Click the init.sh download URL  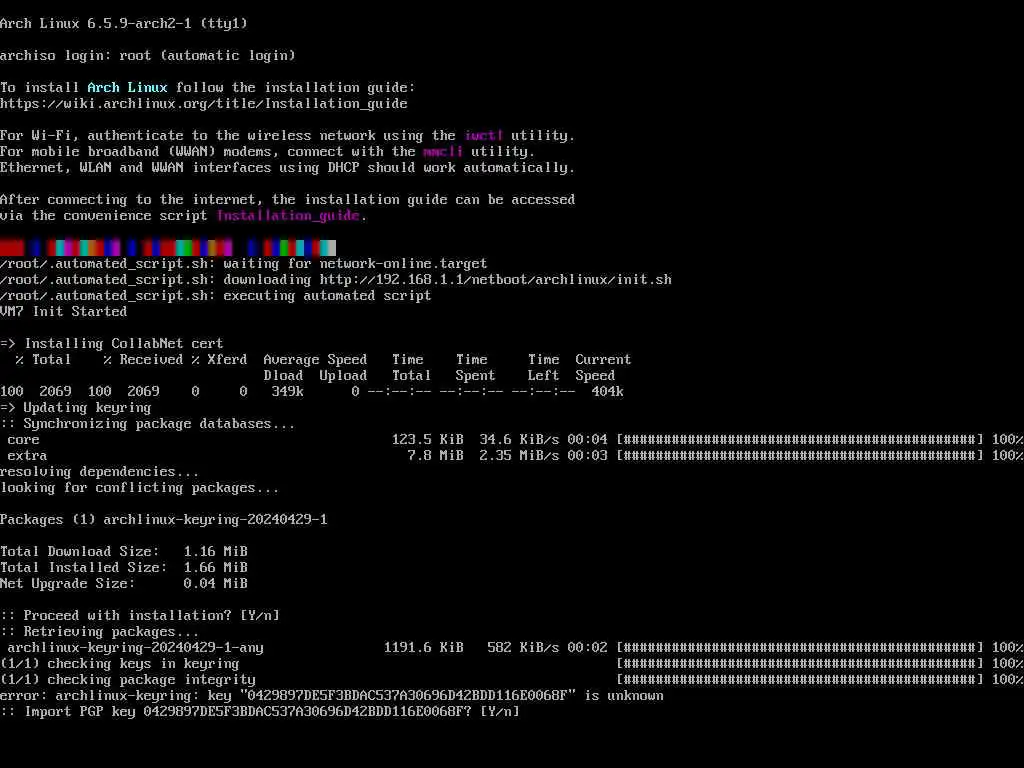[x=496, y=280]
